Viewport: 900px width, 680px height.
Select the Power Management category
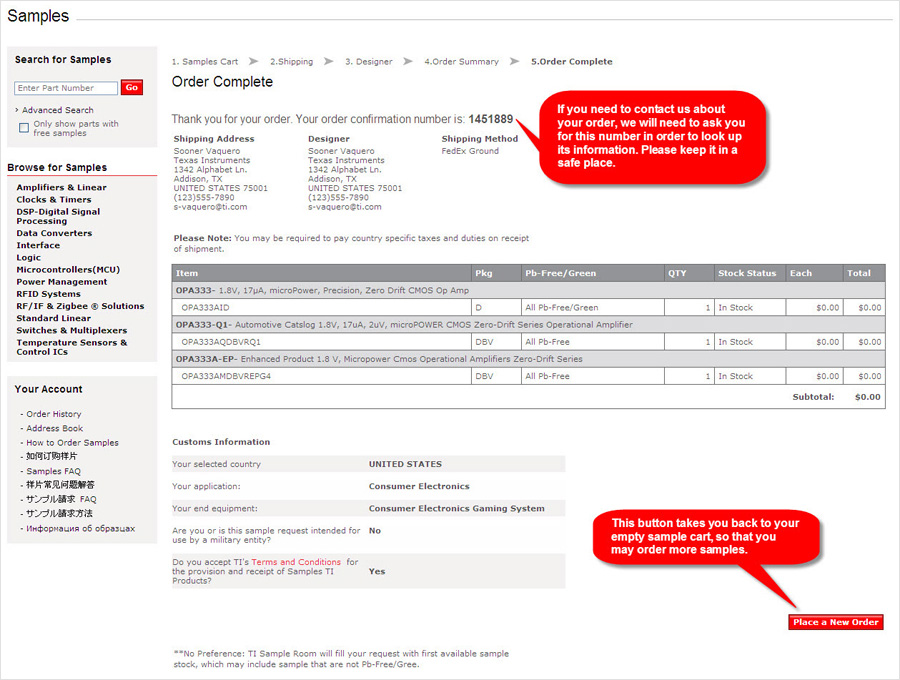coord(62,282)
